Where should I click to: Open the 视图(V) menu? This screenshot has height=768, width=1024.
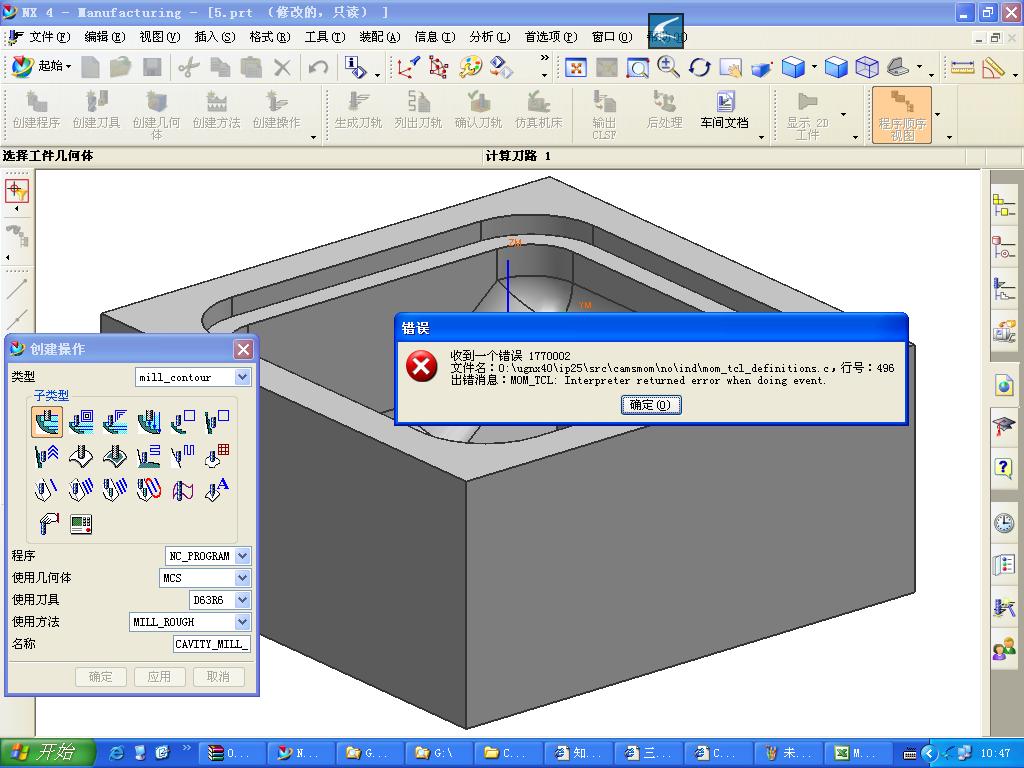tap(160, 37)
